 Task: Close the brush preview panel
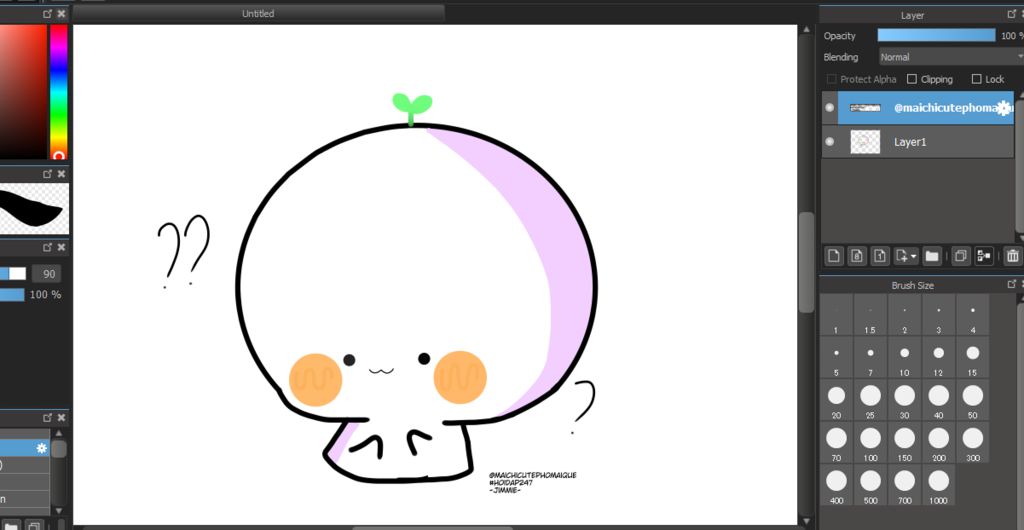point(61,174)
